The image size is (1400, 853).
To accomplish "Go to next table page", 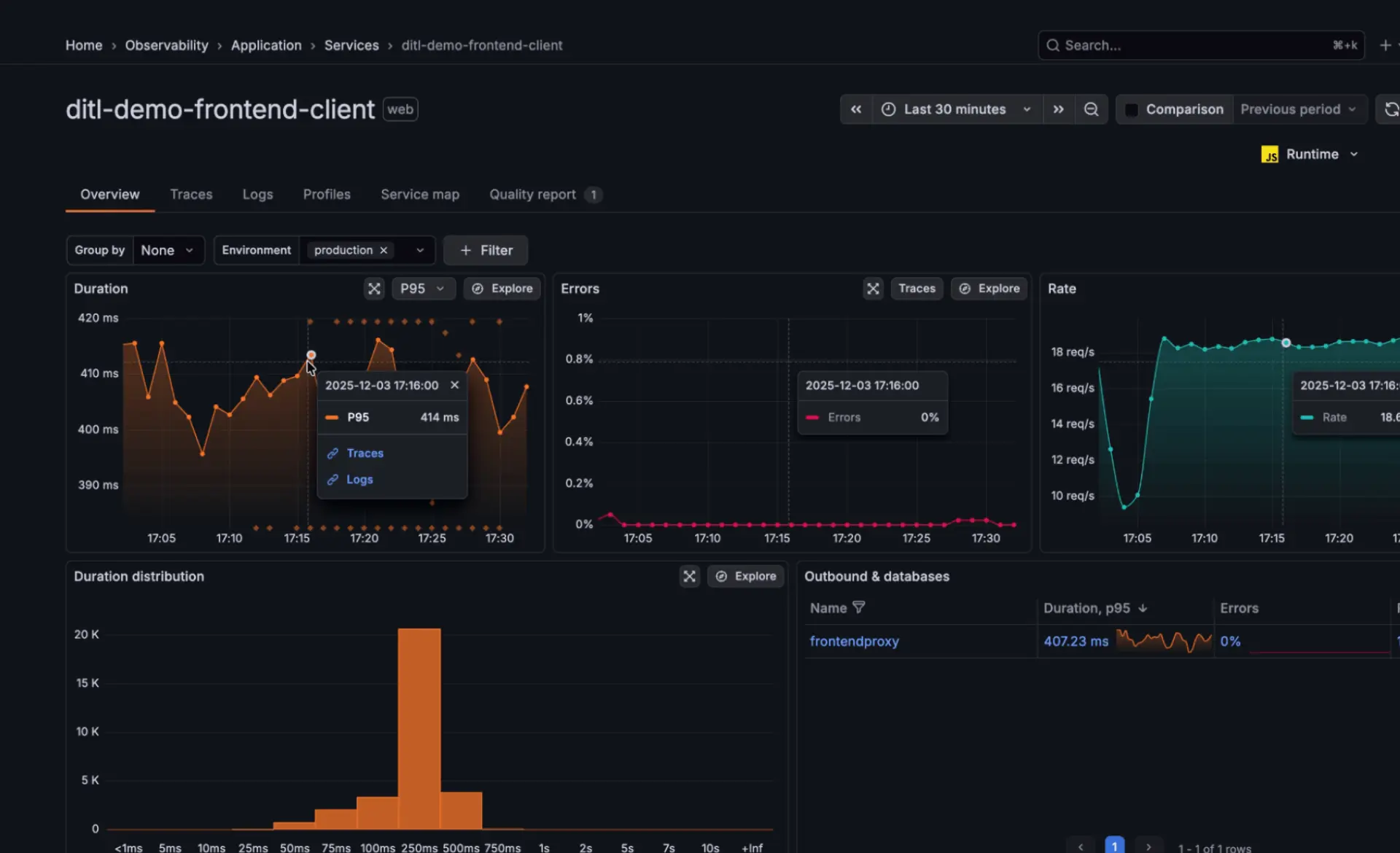I will (x=1148, y=846).
